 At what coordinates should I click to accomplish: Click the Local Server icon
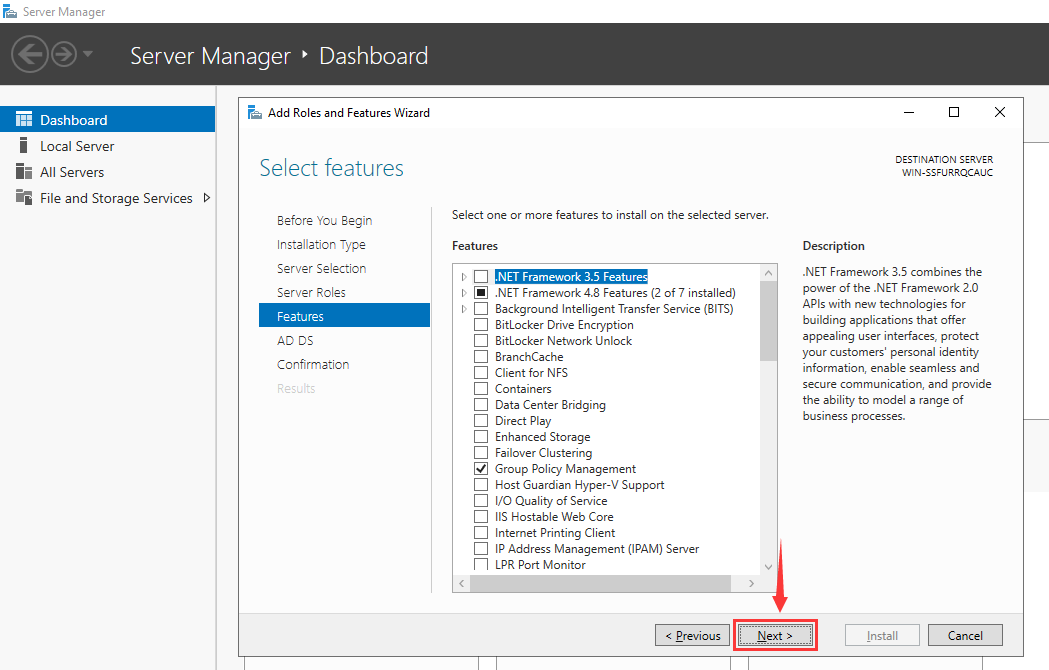pyautogui.click(x=24, y=146)
